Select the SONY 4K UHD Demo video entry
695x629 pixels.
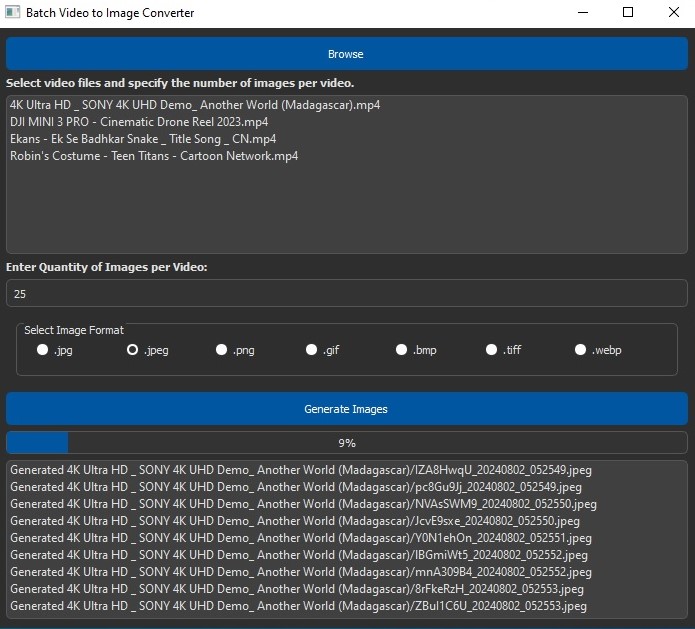(195, 105)
